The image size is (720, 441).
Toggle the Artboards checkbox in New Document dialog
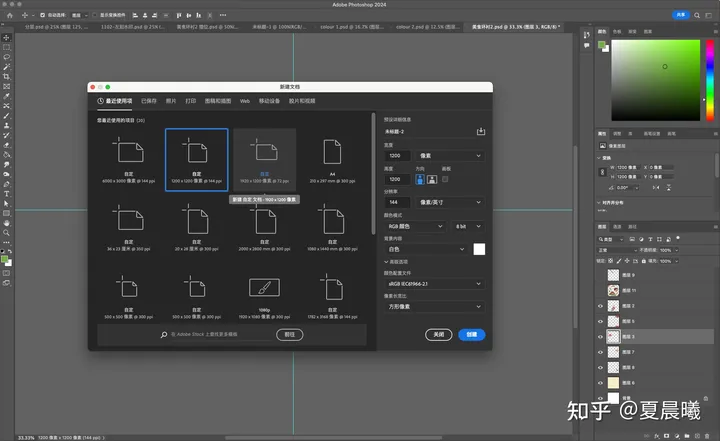(x=445, y=179)
